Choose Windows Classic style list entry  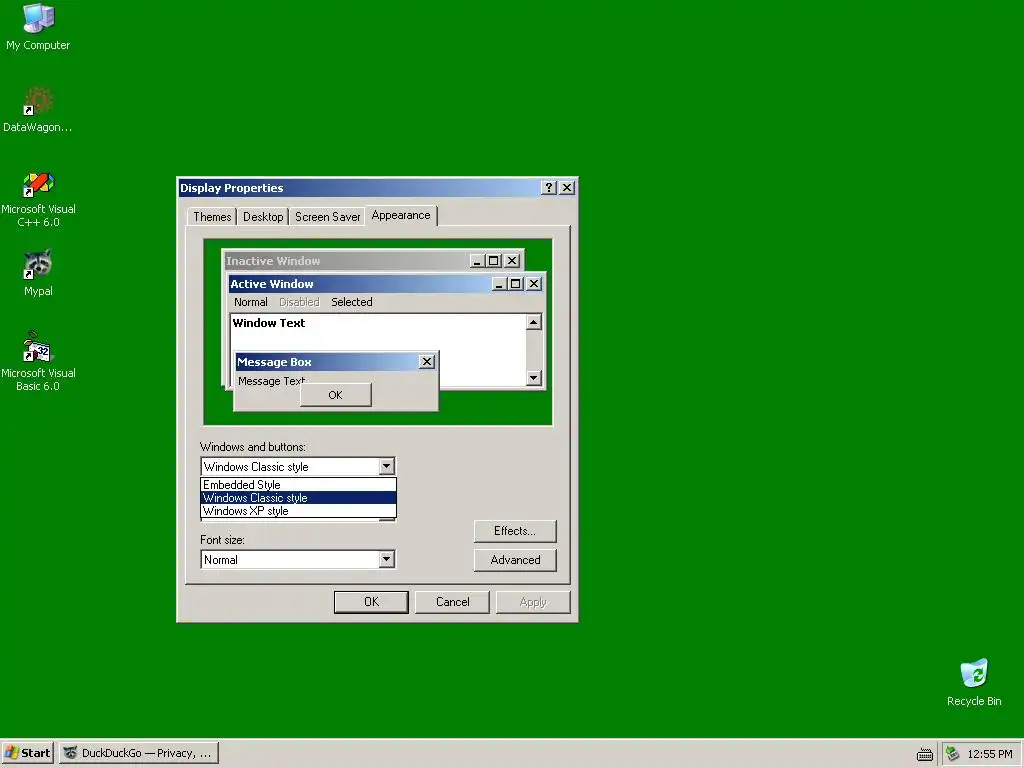pyautogui.click(x=298, y=498)
